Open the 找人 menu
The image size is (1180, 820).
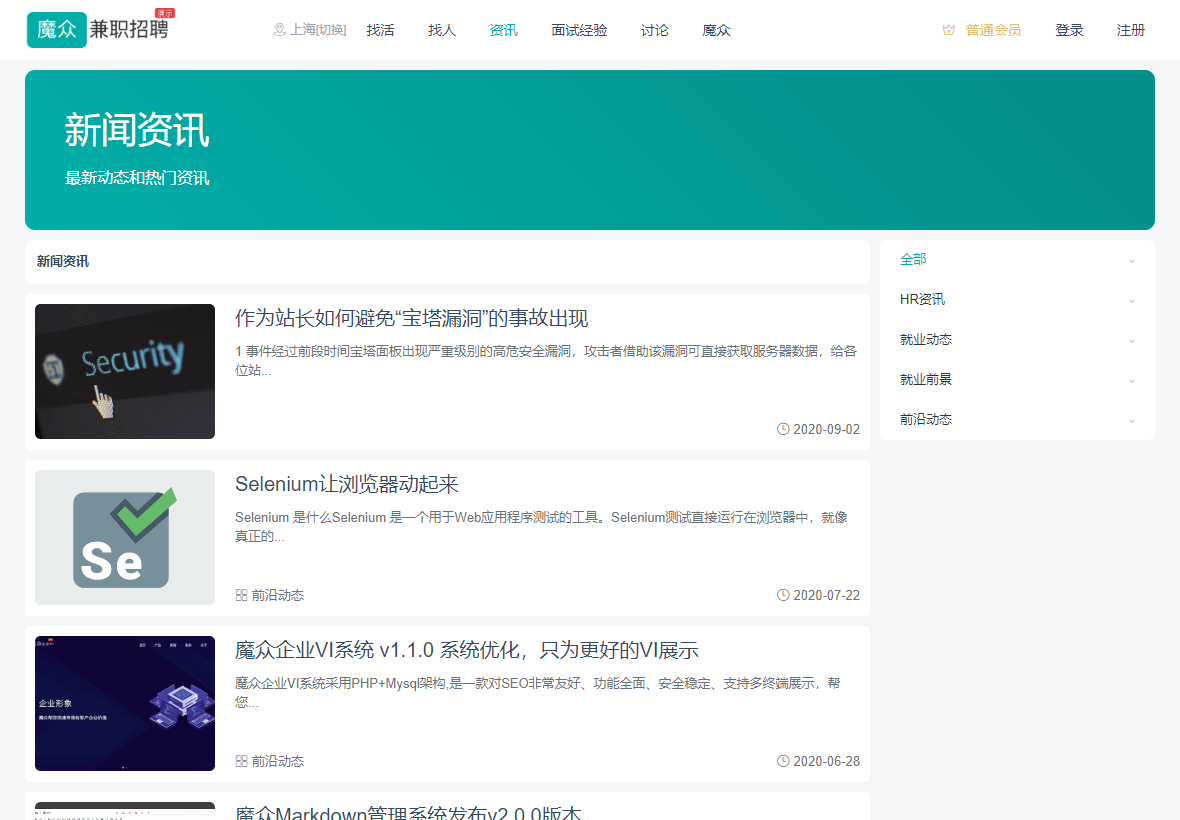point(442,30)
